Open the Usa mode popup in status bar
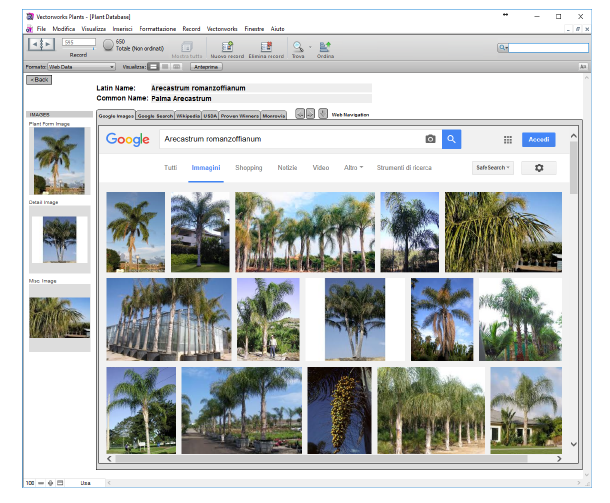 pos(85,483)
